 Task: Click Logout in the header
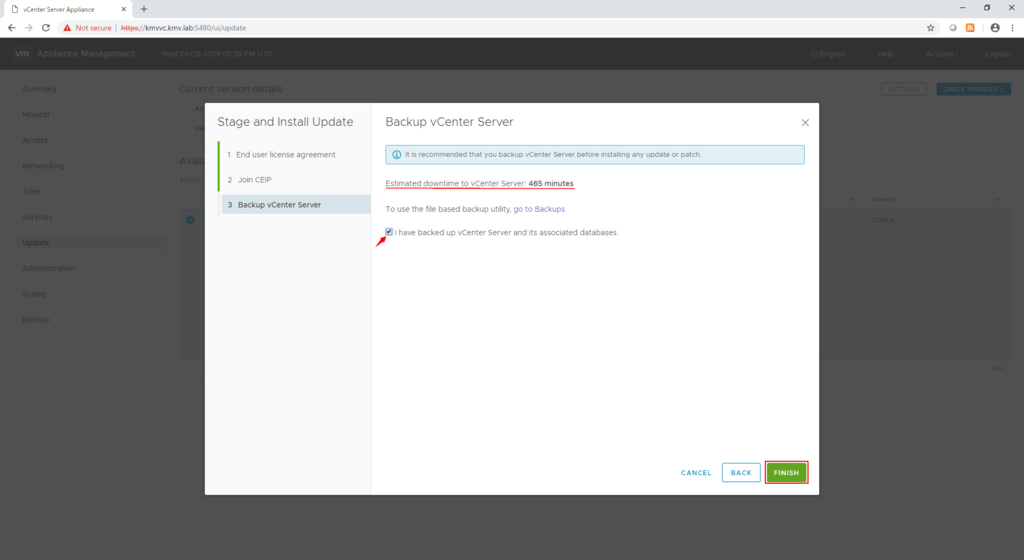pyautogui.click(x=998, y=54)
